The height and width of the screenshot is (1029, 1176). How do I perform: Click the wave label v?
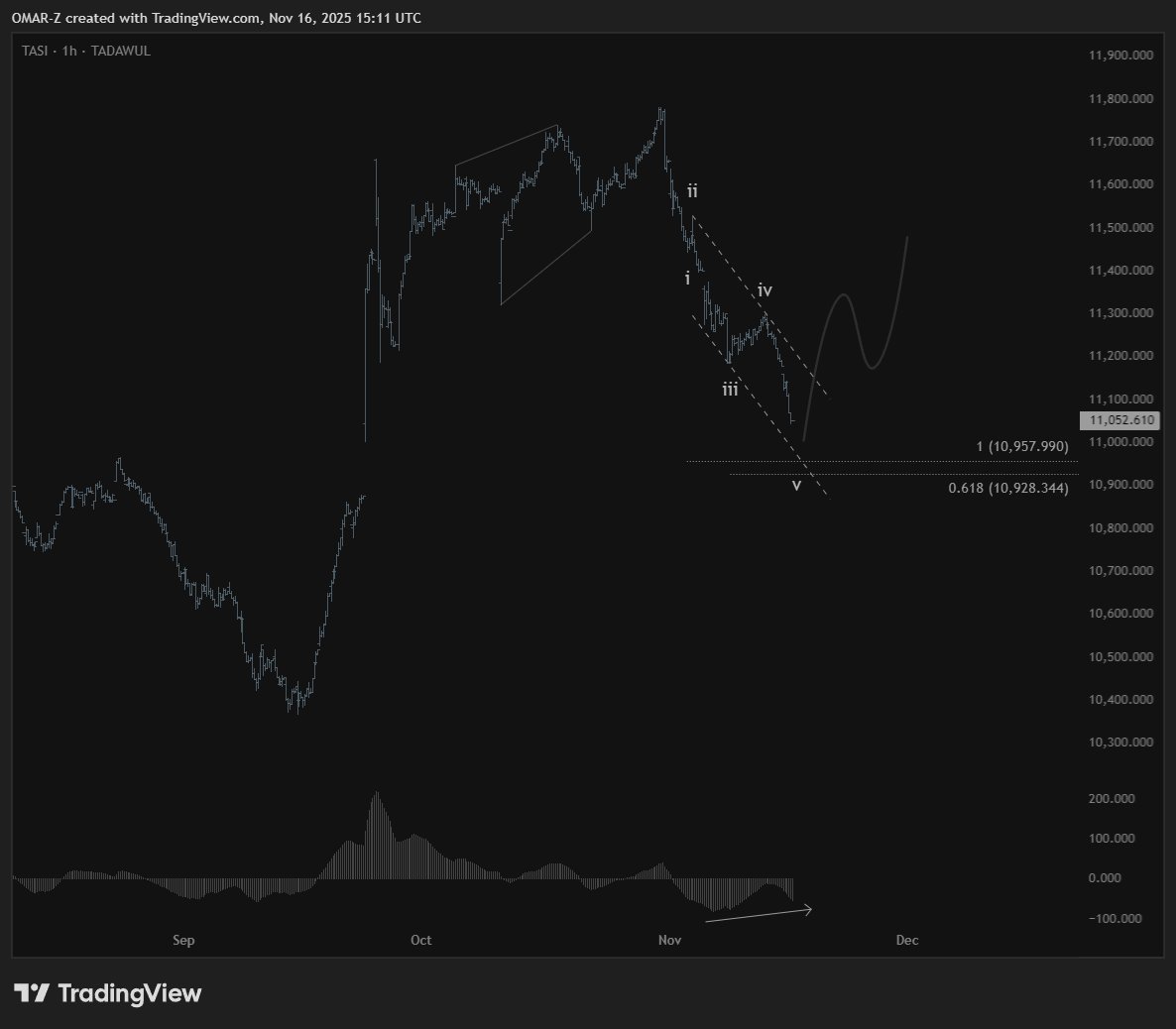[x=796, y=485]
